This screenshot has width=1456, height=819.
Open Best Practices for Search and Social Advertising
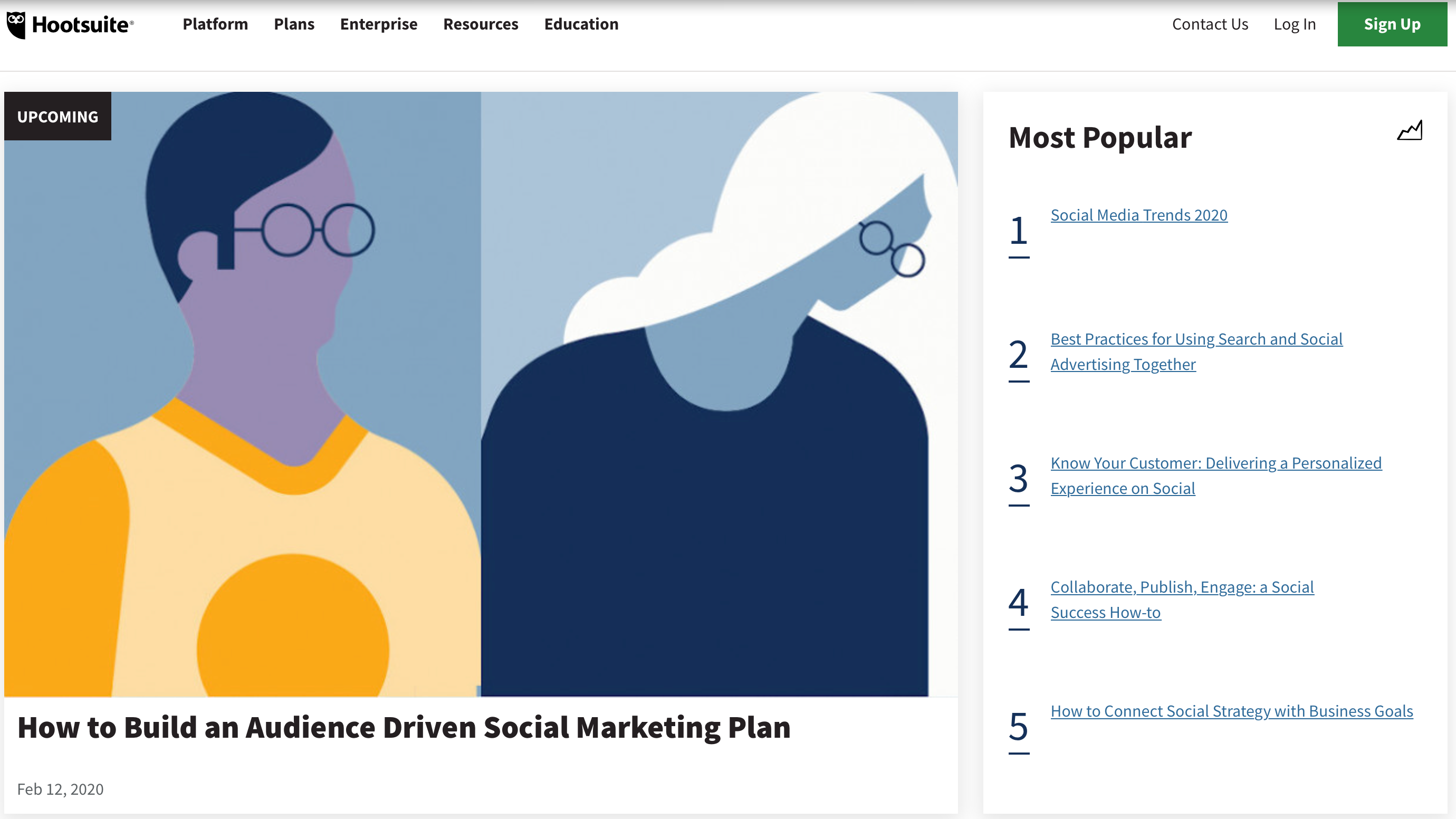pyautogui.click(x=1196, y=351)
